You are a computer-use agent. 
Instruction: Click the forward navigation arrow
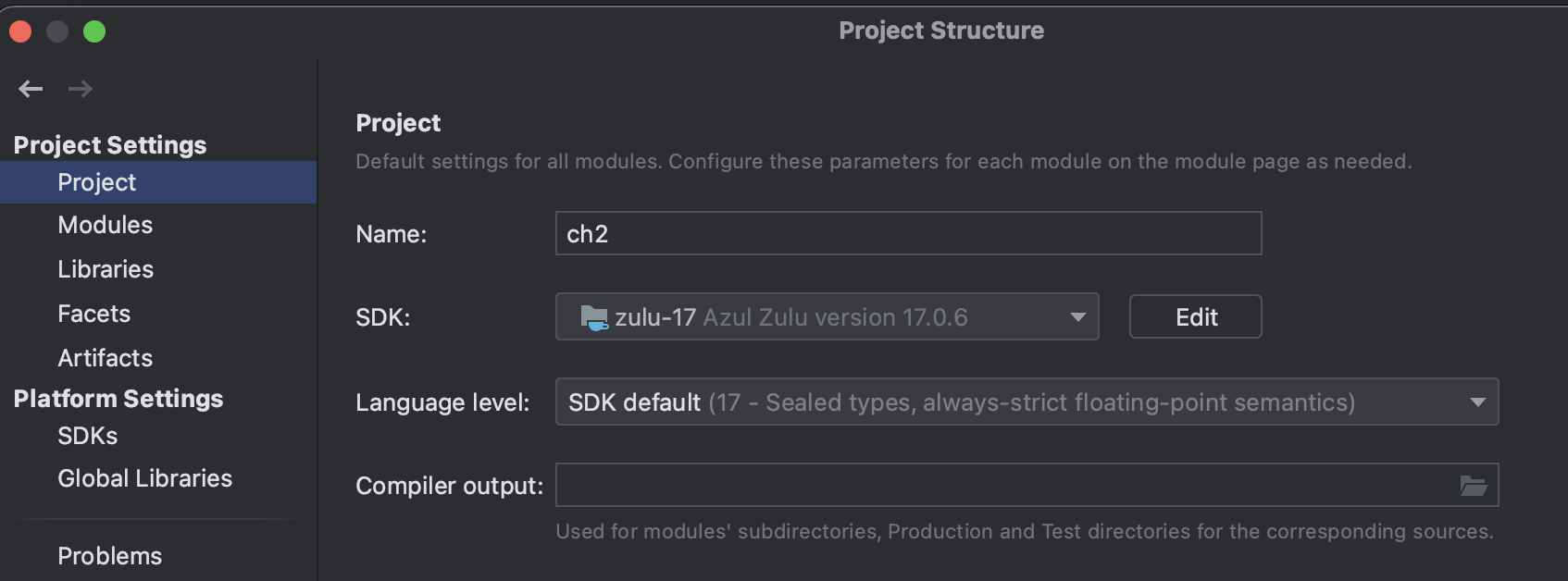(81, 89)
